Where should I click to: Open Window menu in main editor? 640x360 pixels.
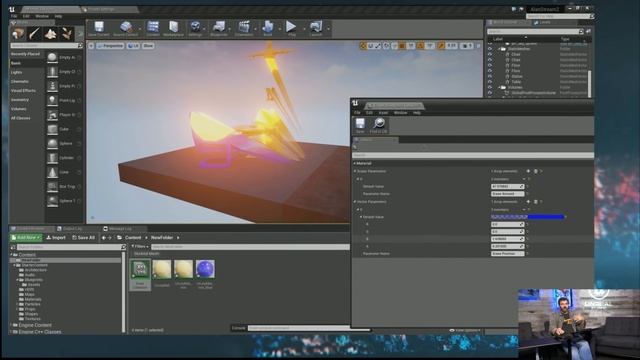click(x=42, y=16)
